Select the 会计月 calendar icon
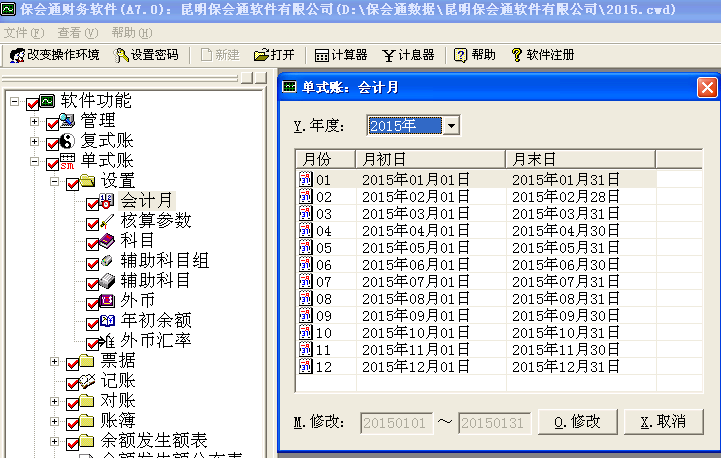 (x=107, y=200)
